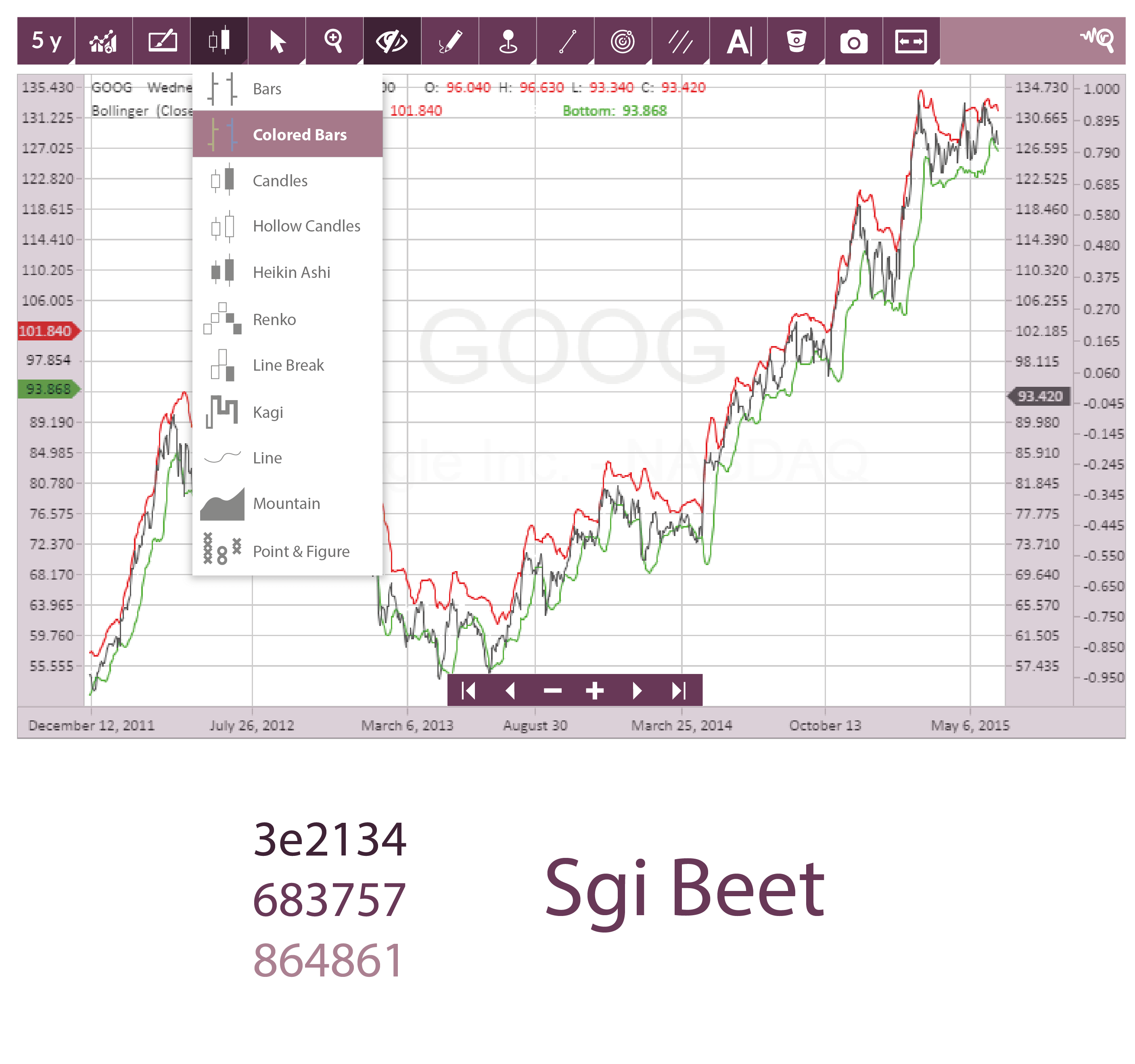Open the 5 y time range selector

[46, 40]
